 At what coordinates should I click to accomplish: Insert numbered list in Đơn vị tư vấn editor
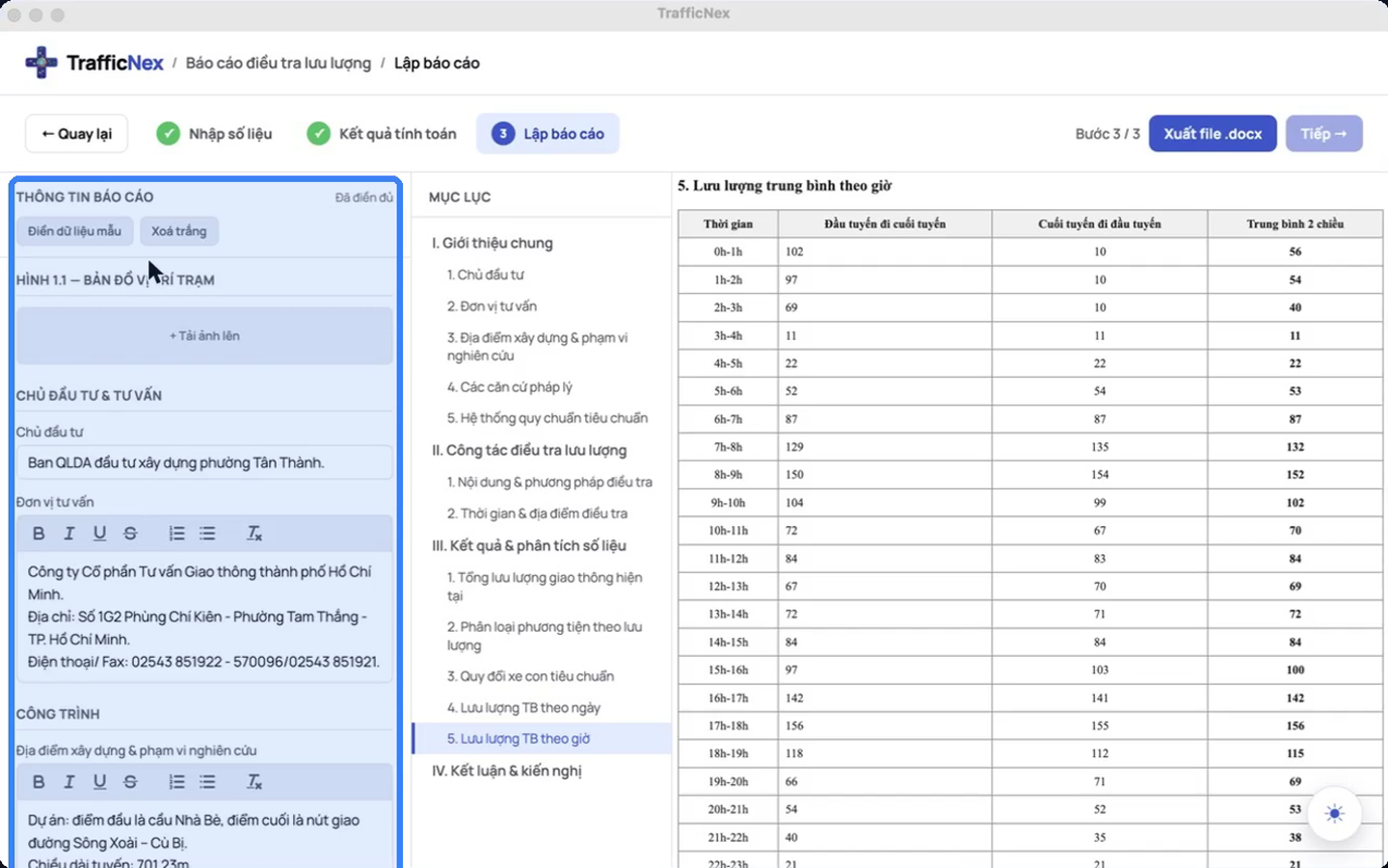point(176,534)
